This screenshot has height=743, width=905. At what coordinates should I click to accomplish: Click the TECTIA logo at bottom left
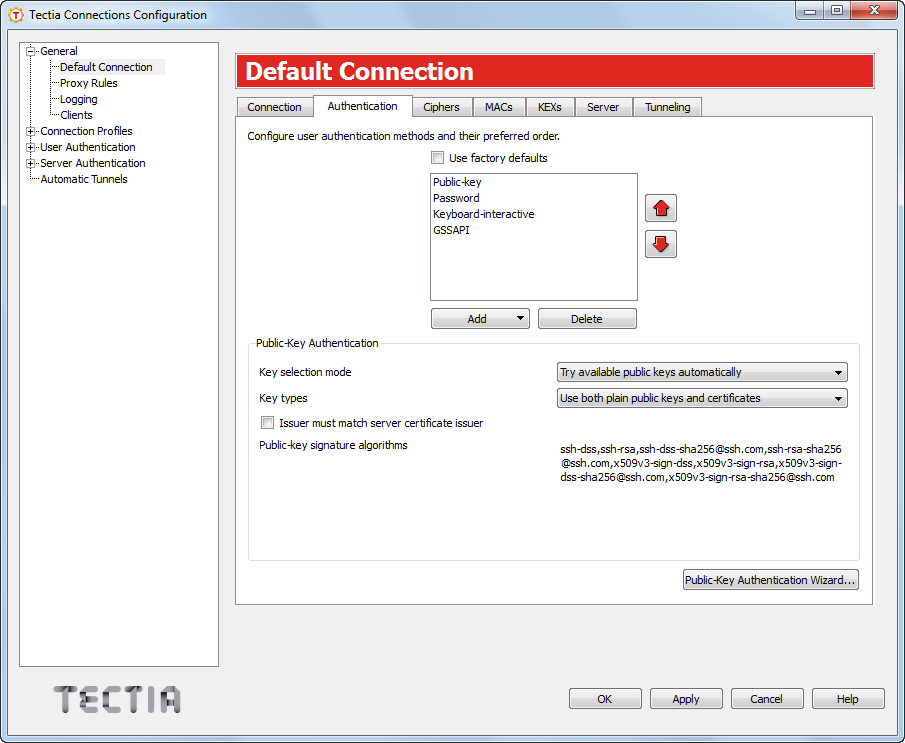(x=116, y=700)
